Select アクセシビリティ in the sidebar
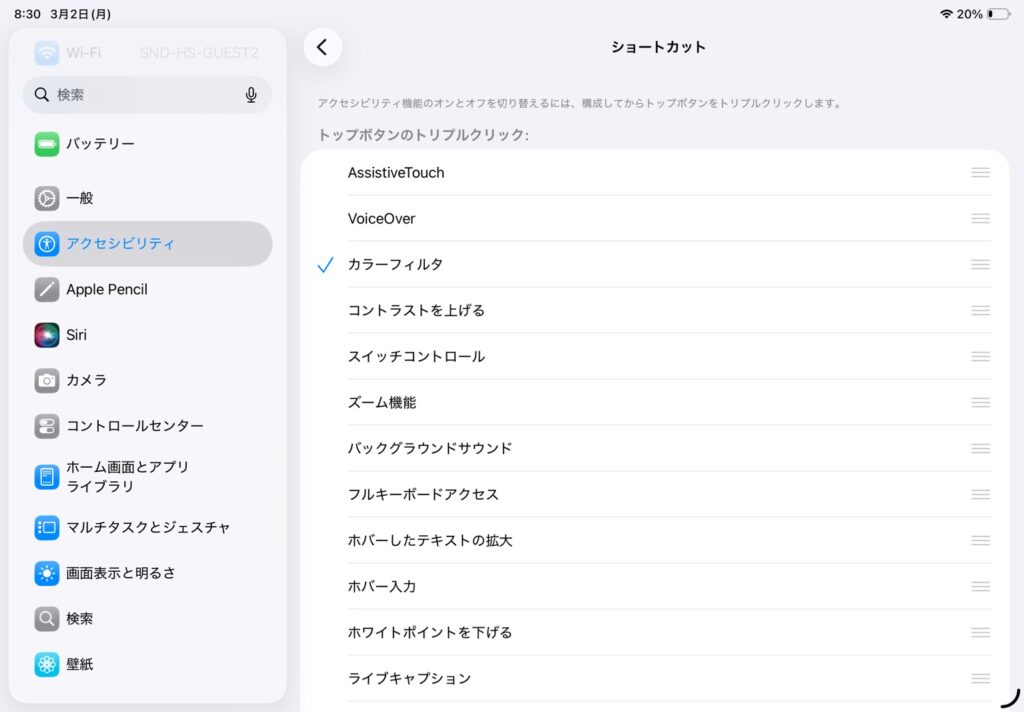Viewport: 1024px width, 712px height. [147, 244]
